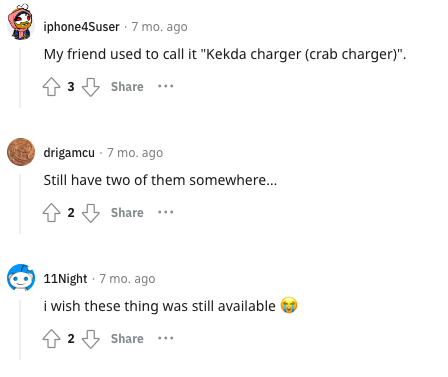Collapse 11Night's comment thread line
Image resolution: width=448 pixels, height=377 pixels.
tap(20, 330)
